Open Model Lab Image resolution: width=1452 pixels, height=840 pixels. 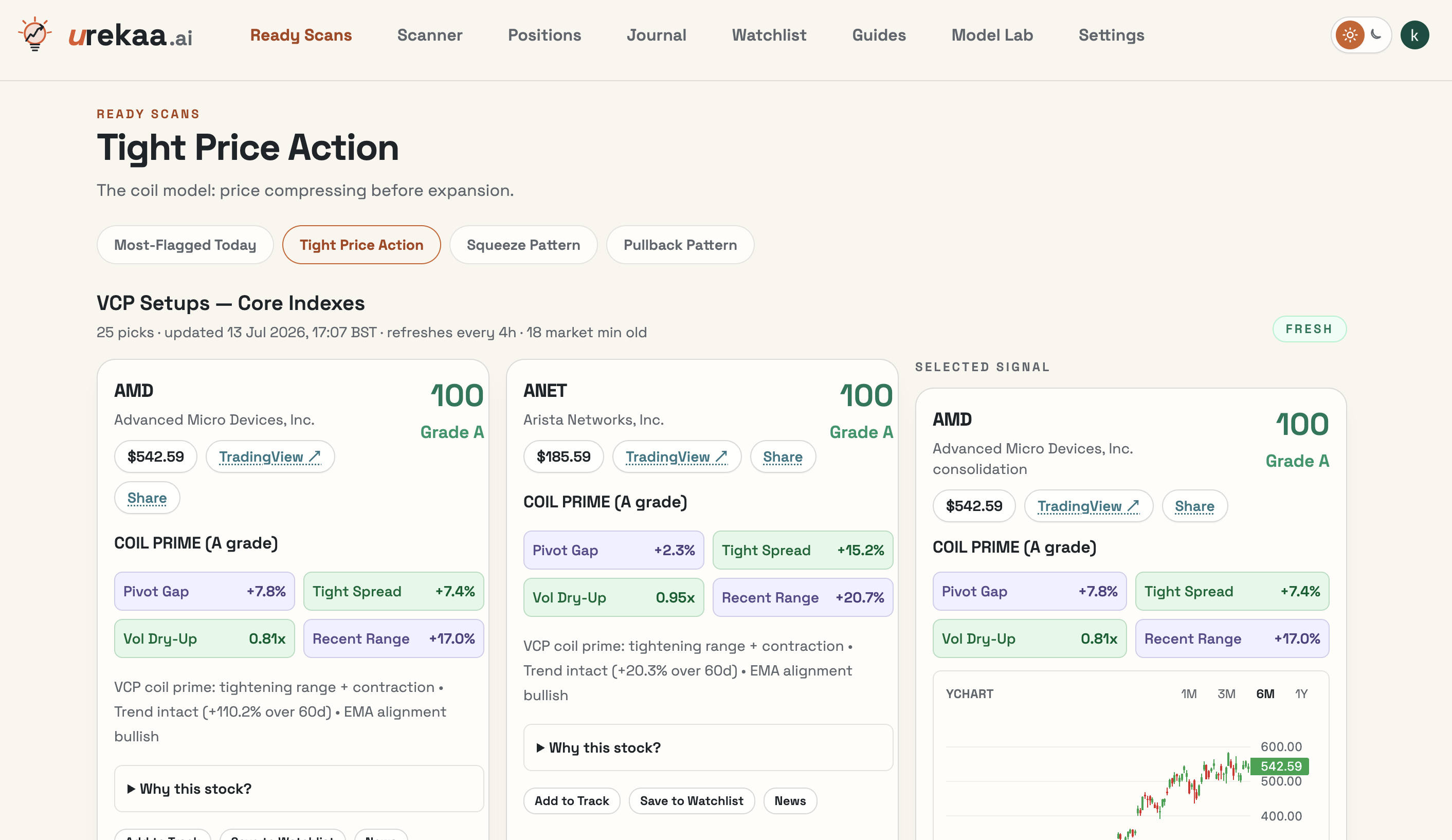tap(992, 35)
